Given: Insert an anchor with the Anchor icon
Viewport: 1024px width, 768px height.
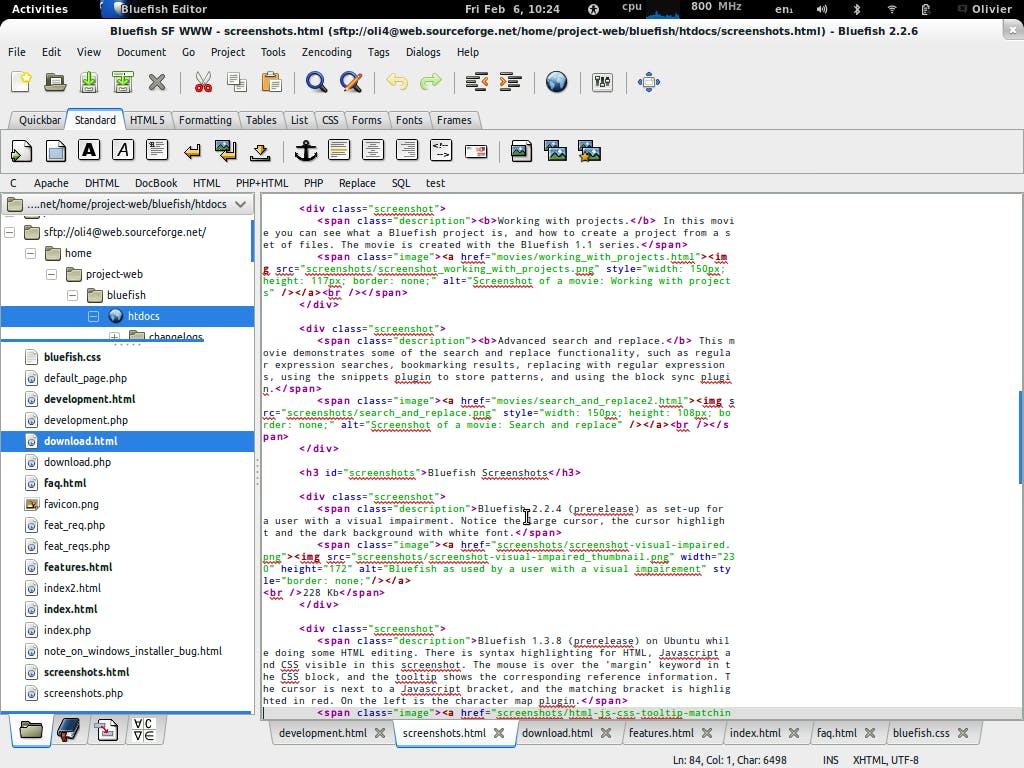Looking at the screenshot, I should 306,150.
